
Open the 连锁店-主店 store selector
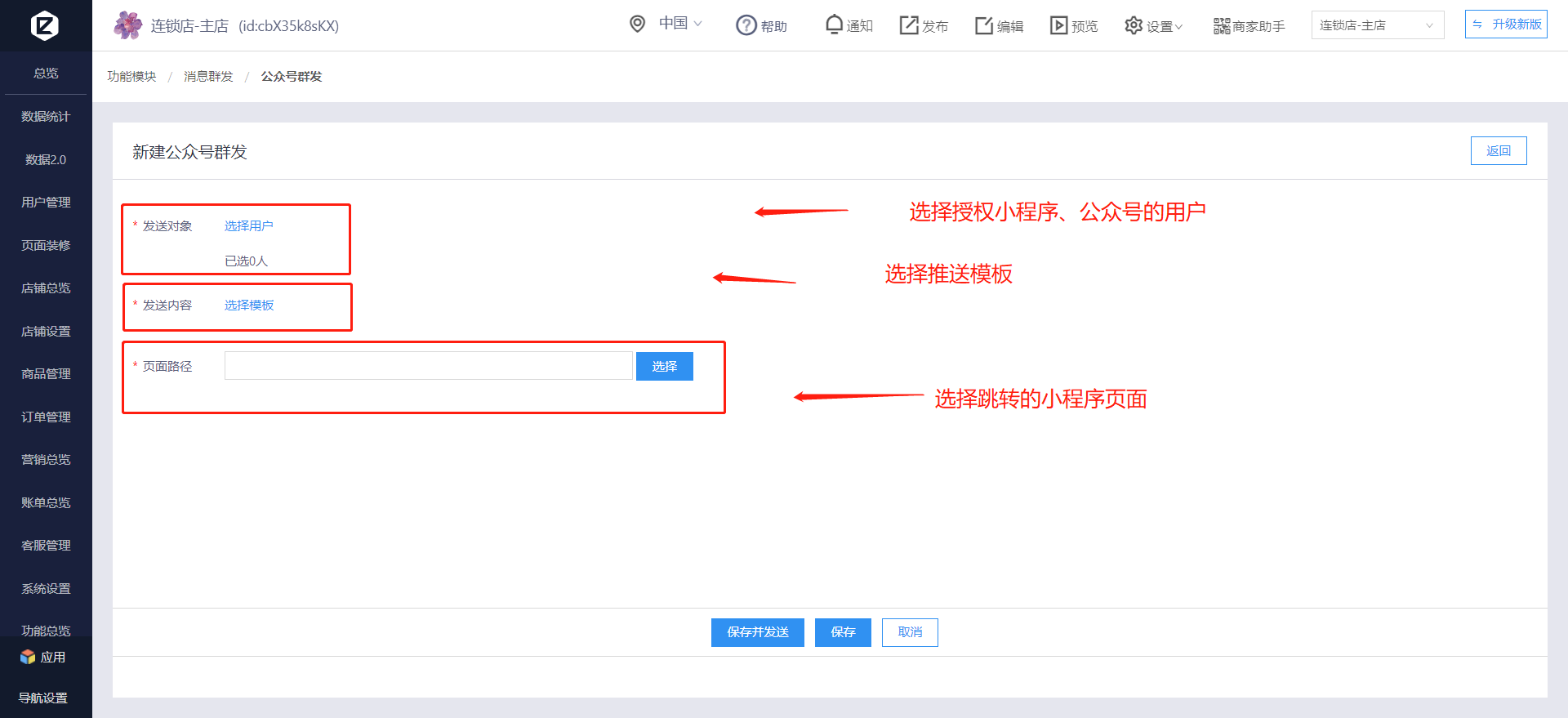1377,25
